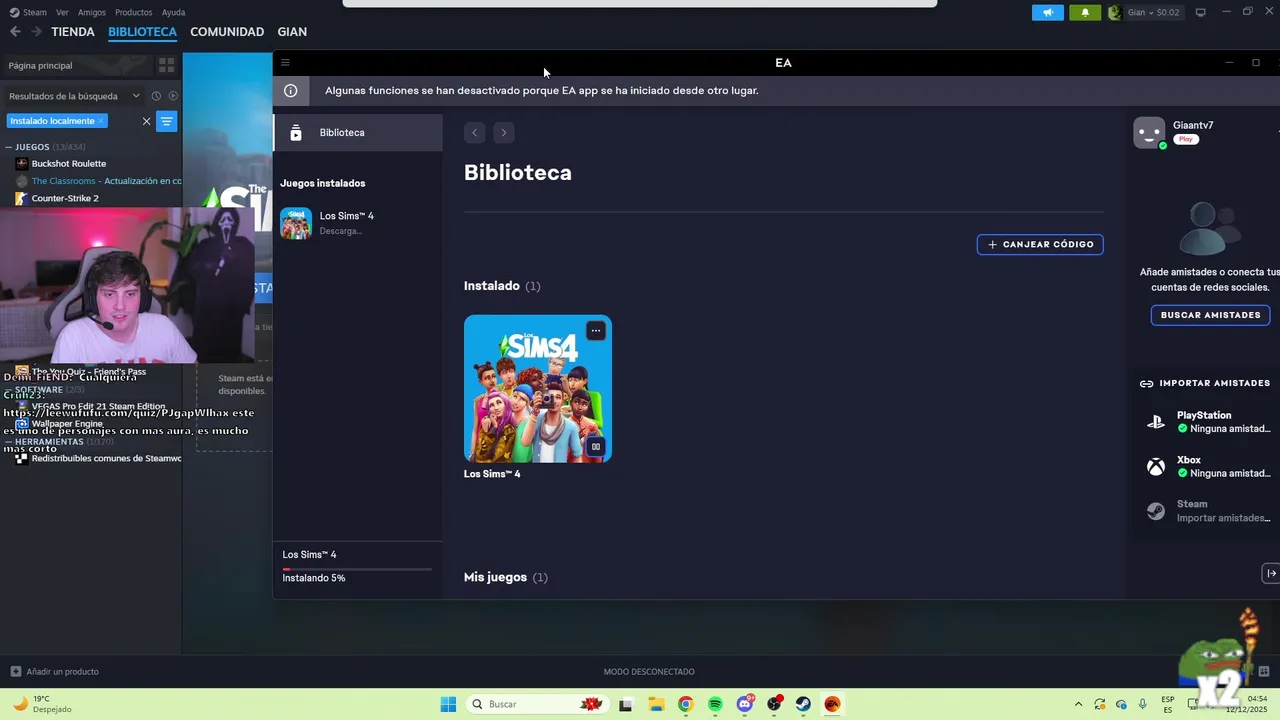Open the Importar amistades link icon
Image resolution: width=1280 pixels, height=720 pixels.
pos(1147,383)
